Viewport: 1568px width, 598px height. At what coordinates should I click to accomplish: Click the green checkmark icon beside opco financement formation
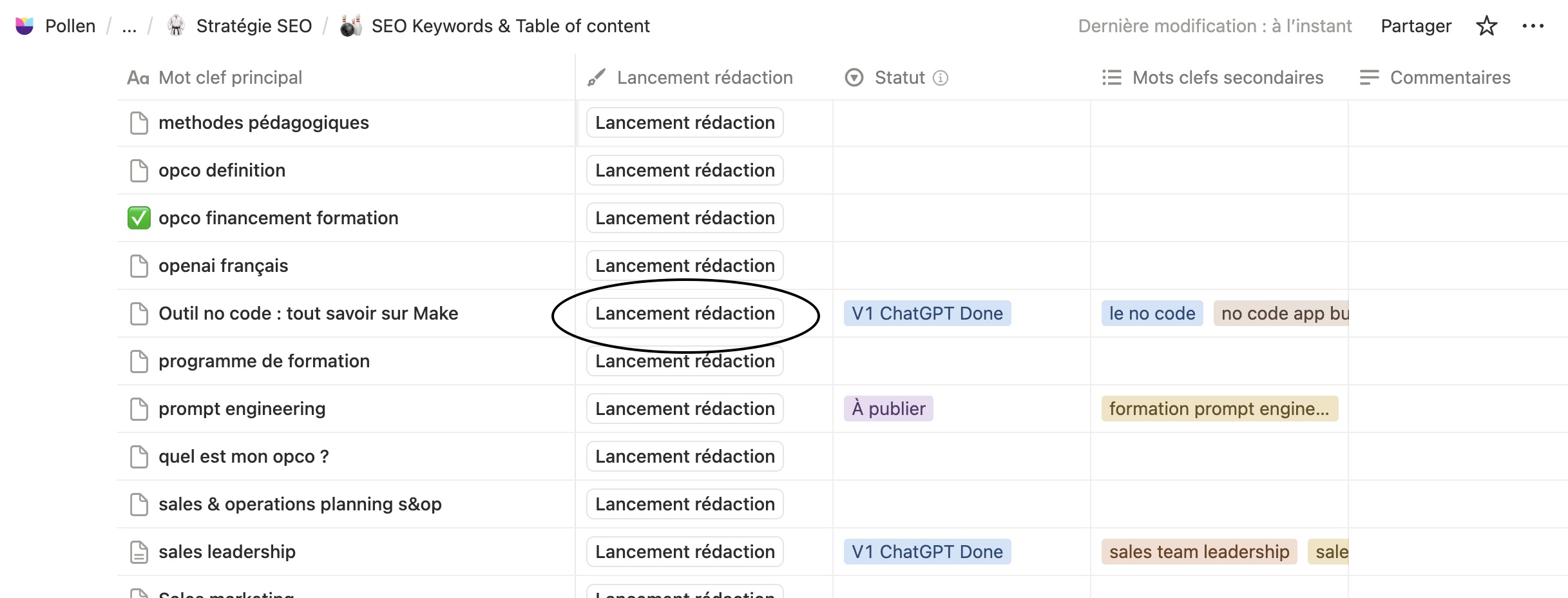tap(139, 218)
